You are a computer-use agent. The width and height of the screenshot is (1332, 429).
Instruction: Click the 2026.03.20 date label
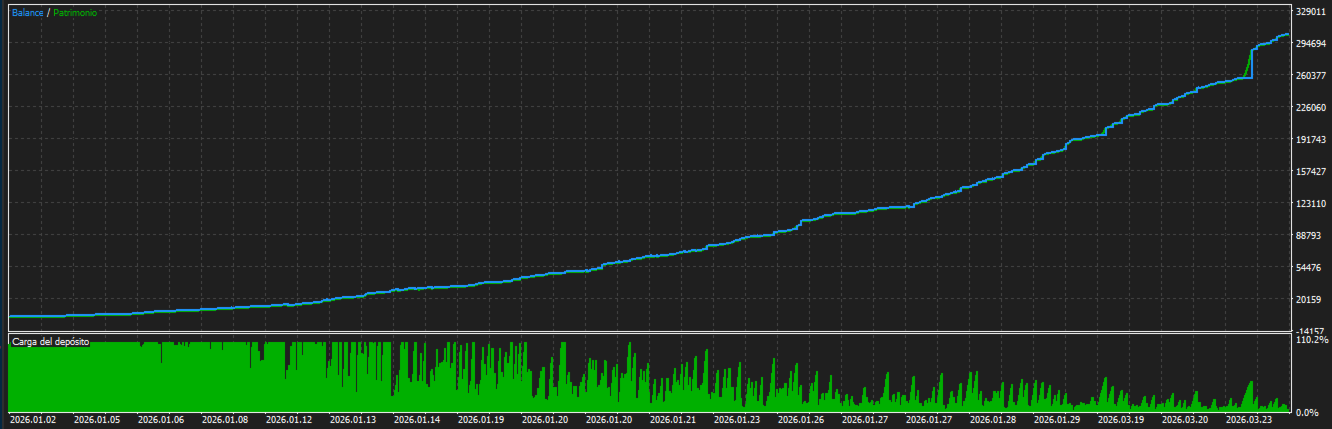(x=1185, y=421)
